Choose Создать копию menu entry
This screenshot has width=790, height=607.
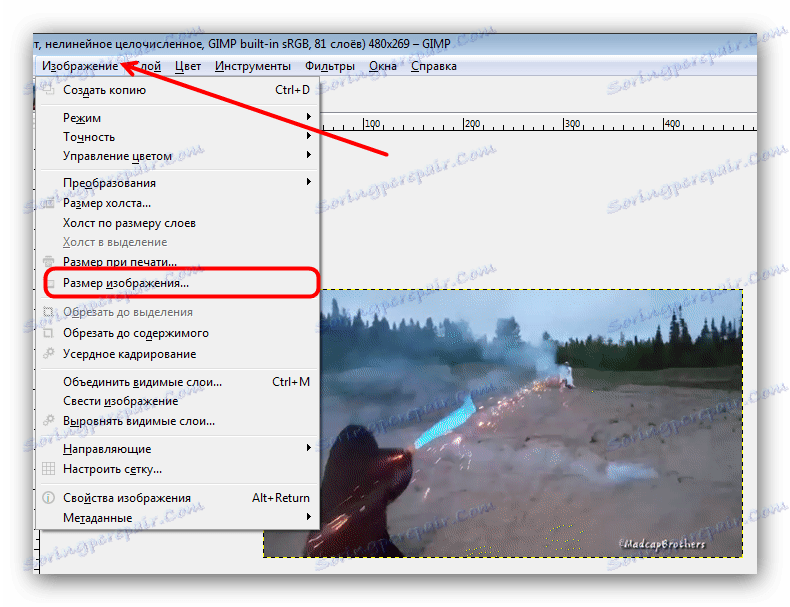click(x=177, y=90)
